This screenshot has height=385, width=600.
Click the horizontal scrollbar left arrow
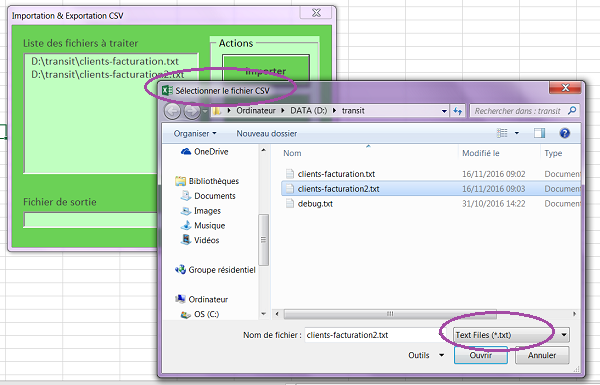(277, 314)
